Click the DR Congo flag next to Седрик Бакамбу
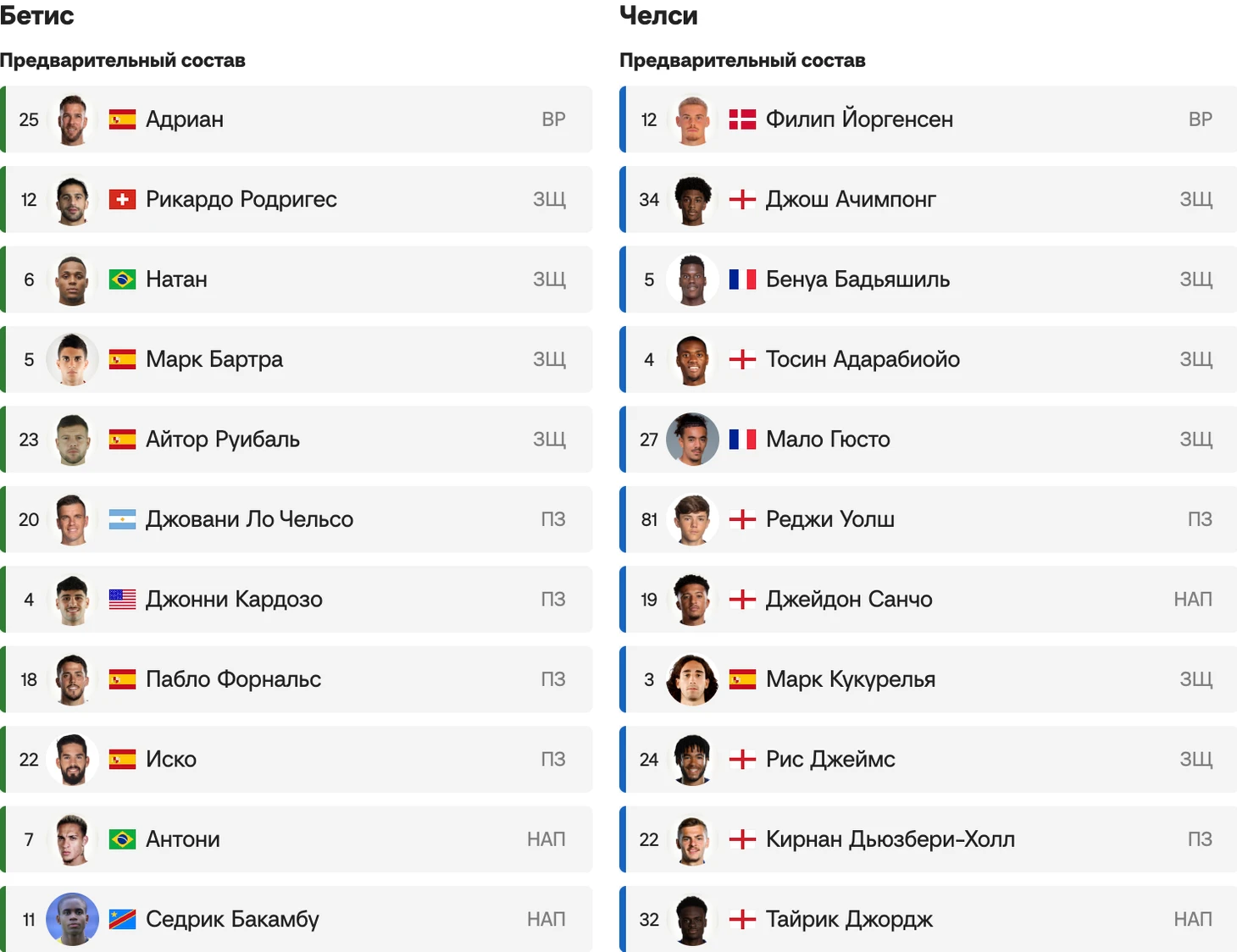The width and height of the screenshot is (1237, 952). pyautogui.click(x=122, y=919)
